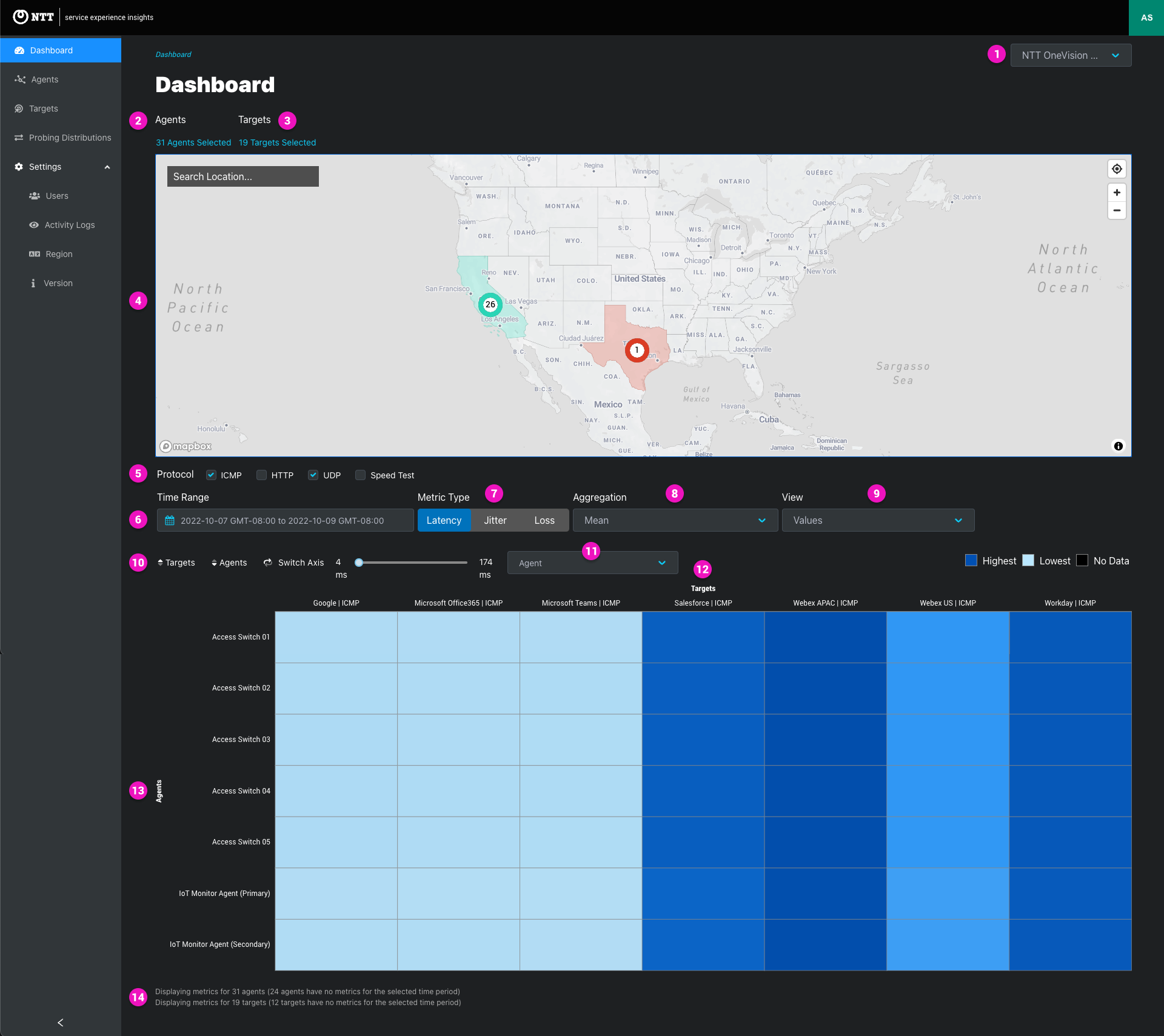This screenshot has width=1164, height=1036.
Task: Open the Dashboard menu item
Action: click(61, 50)
